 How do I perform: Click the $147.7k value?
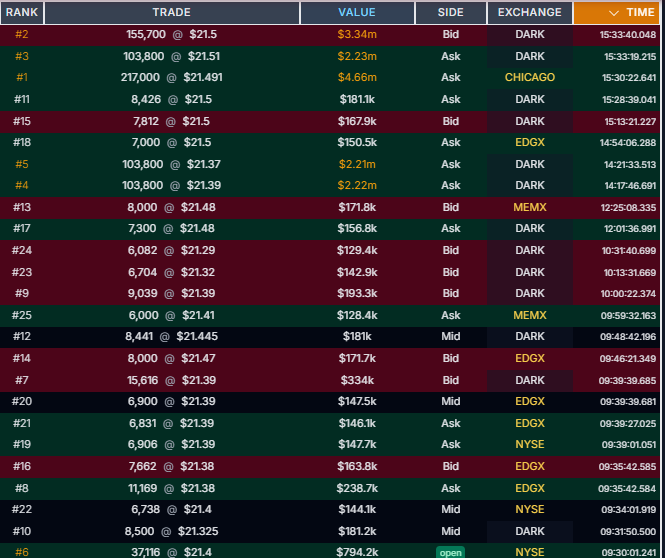point(357,444)
